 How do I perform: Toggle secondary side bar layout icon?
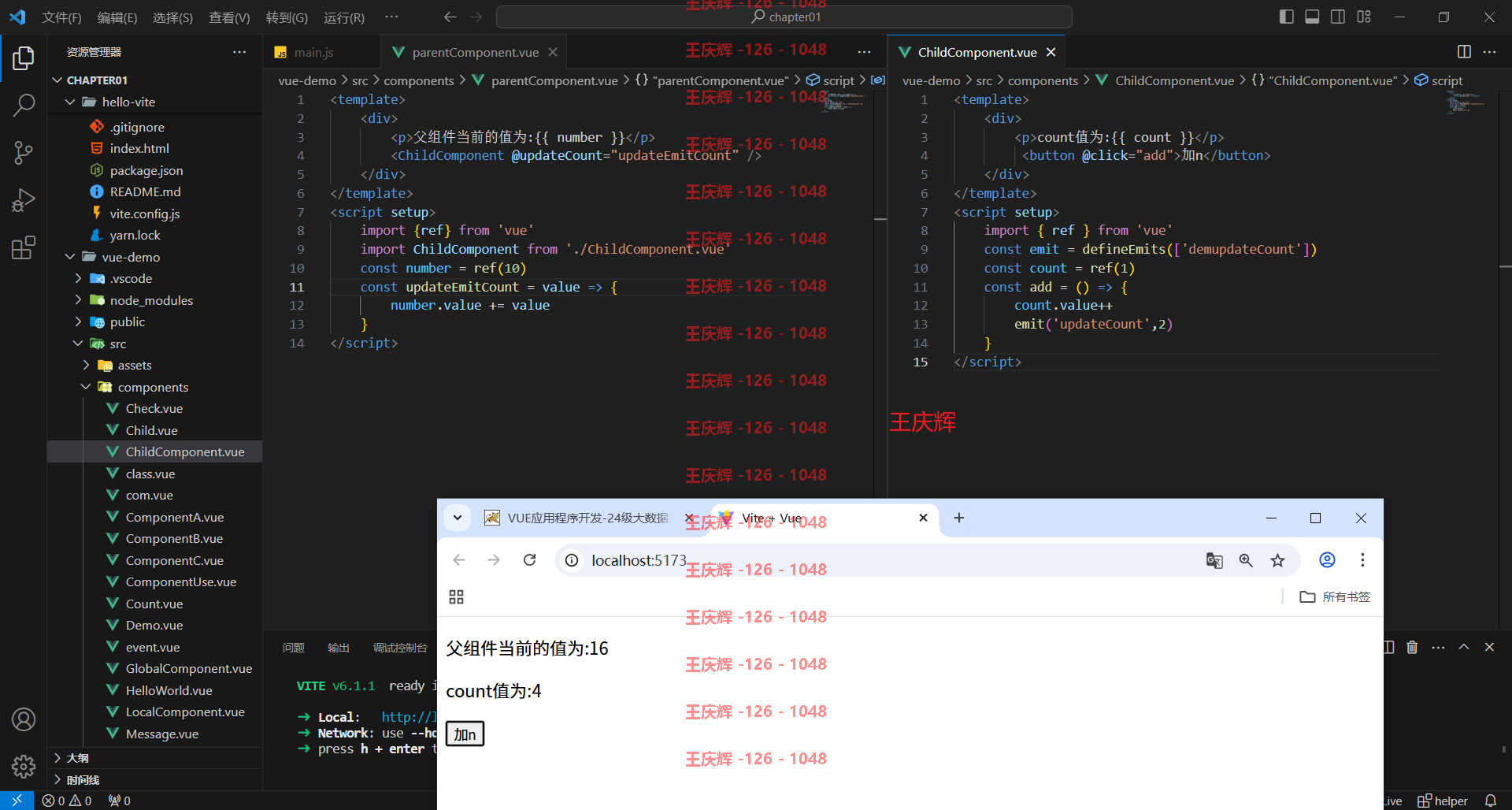[x=1338, y=17]
